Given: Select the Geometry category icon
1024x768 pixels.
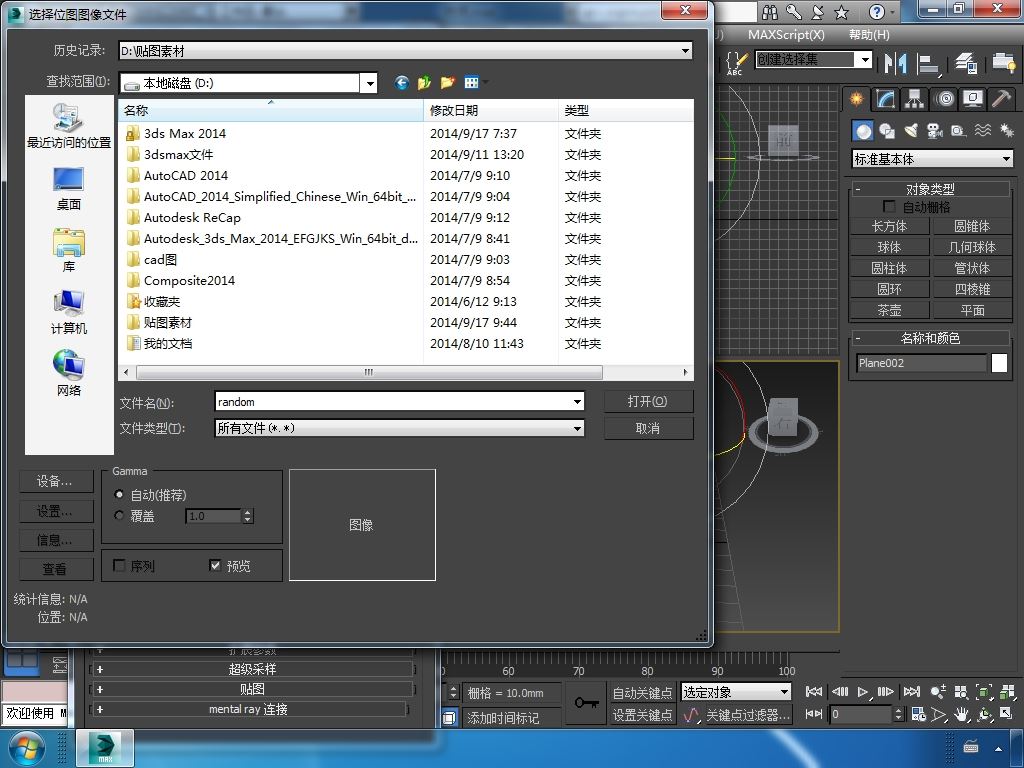Looking at the screenshot, I should click(x=863, y=131).
